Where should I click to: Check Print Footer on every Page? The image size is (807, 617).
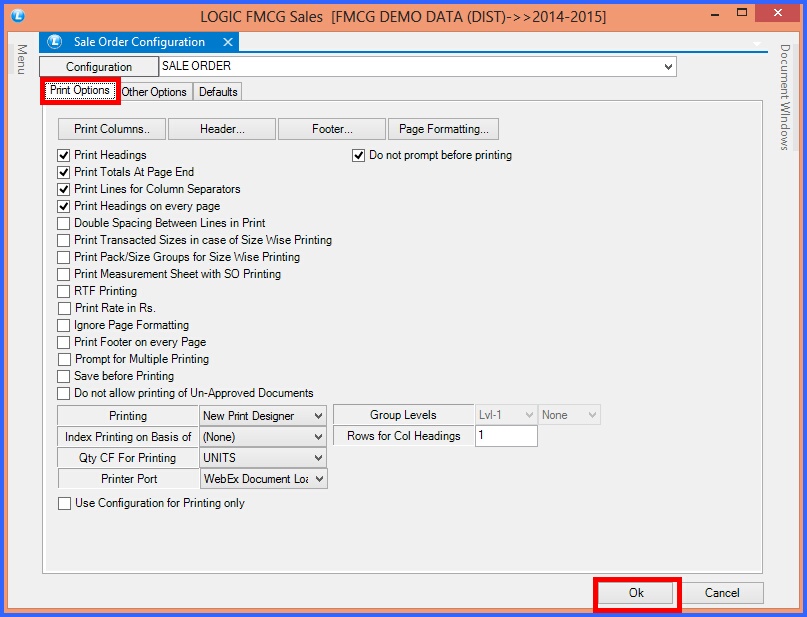tap(64, 342)
